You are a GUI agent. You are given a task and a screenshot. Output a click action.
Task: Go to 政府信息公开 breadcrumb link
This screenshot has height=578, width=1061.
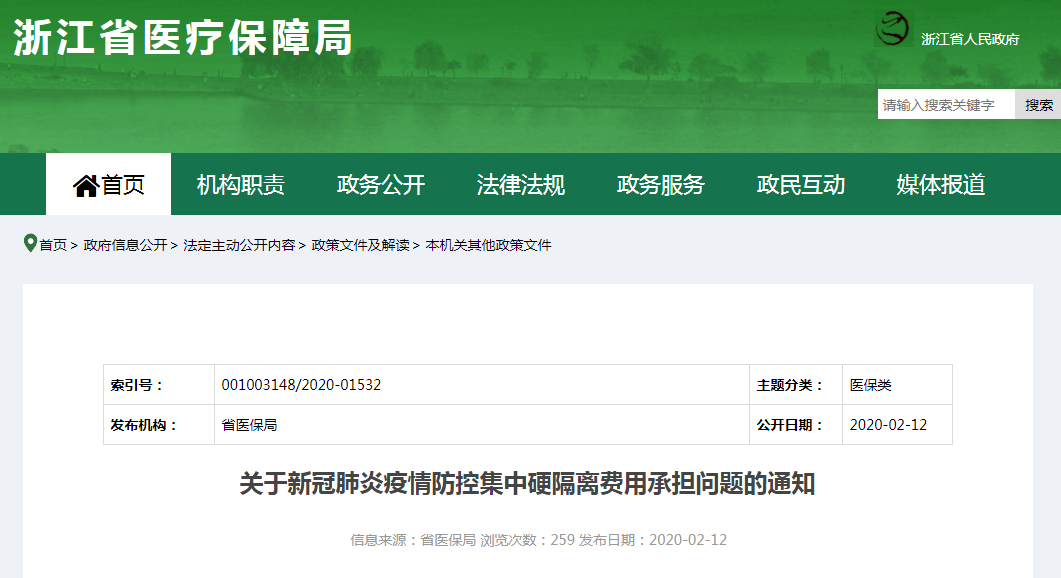[125, 245]
